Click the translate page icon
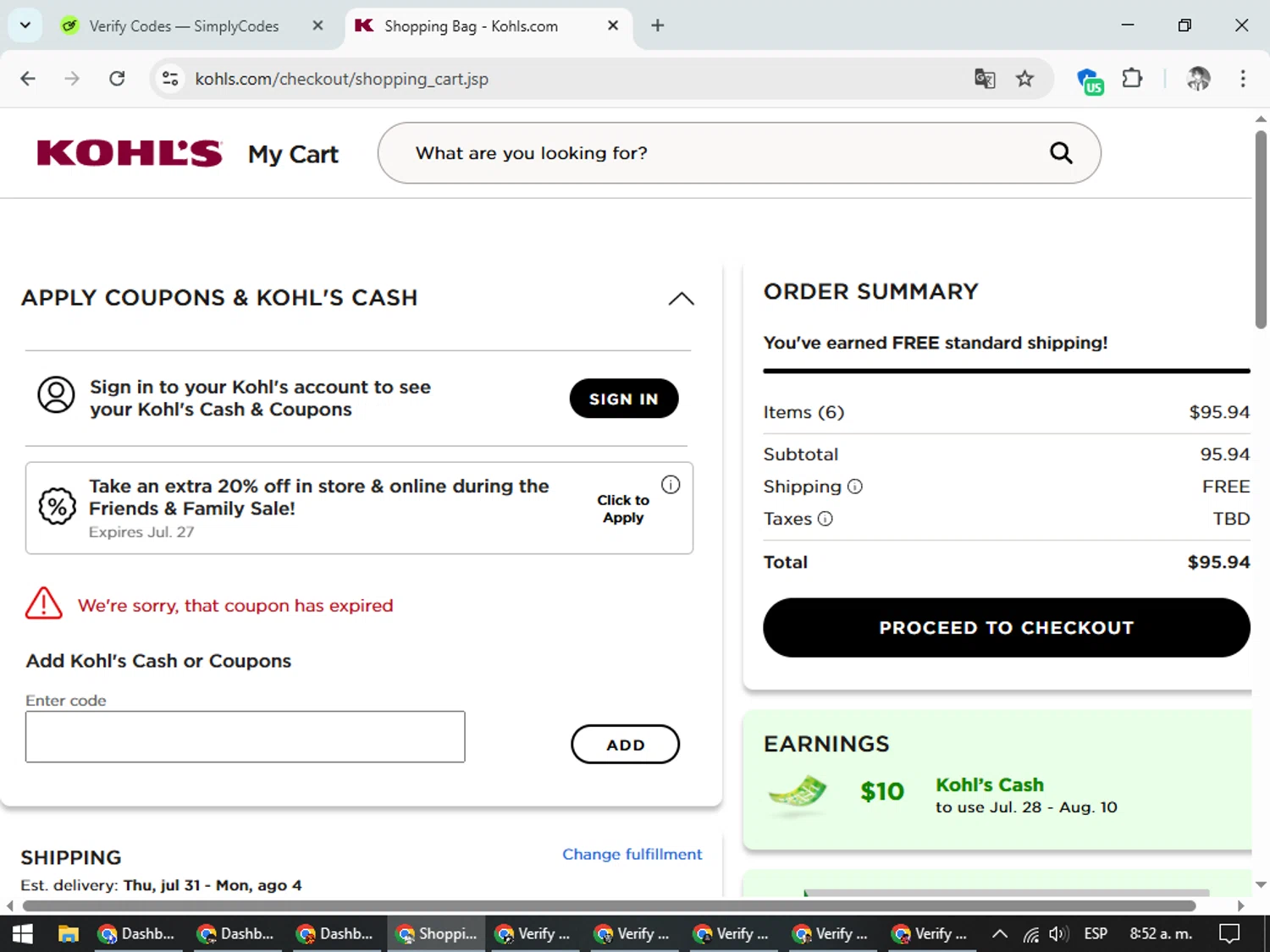Image resolution: width=1270 pixels, height=952 pixels. point(985,79)
